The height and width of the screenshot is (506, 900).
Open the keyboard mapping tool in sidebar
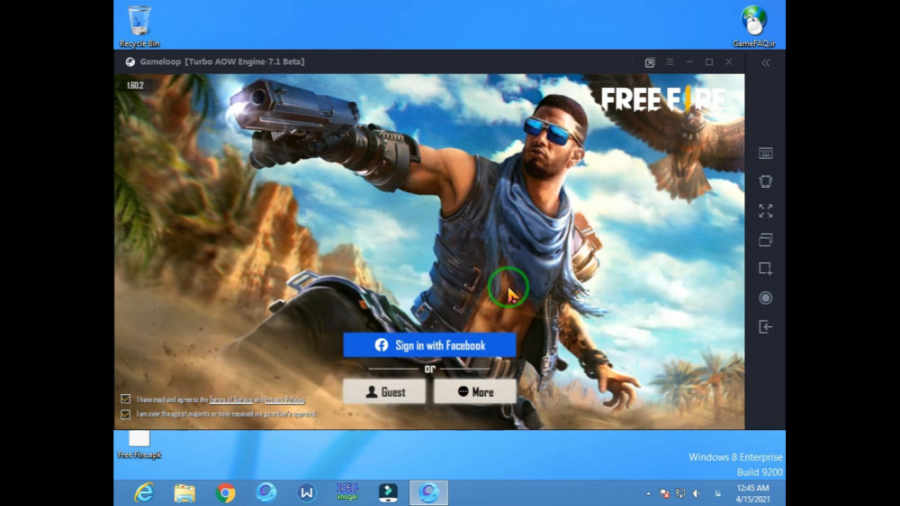tap(765, 153)
